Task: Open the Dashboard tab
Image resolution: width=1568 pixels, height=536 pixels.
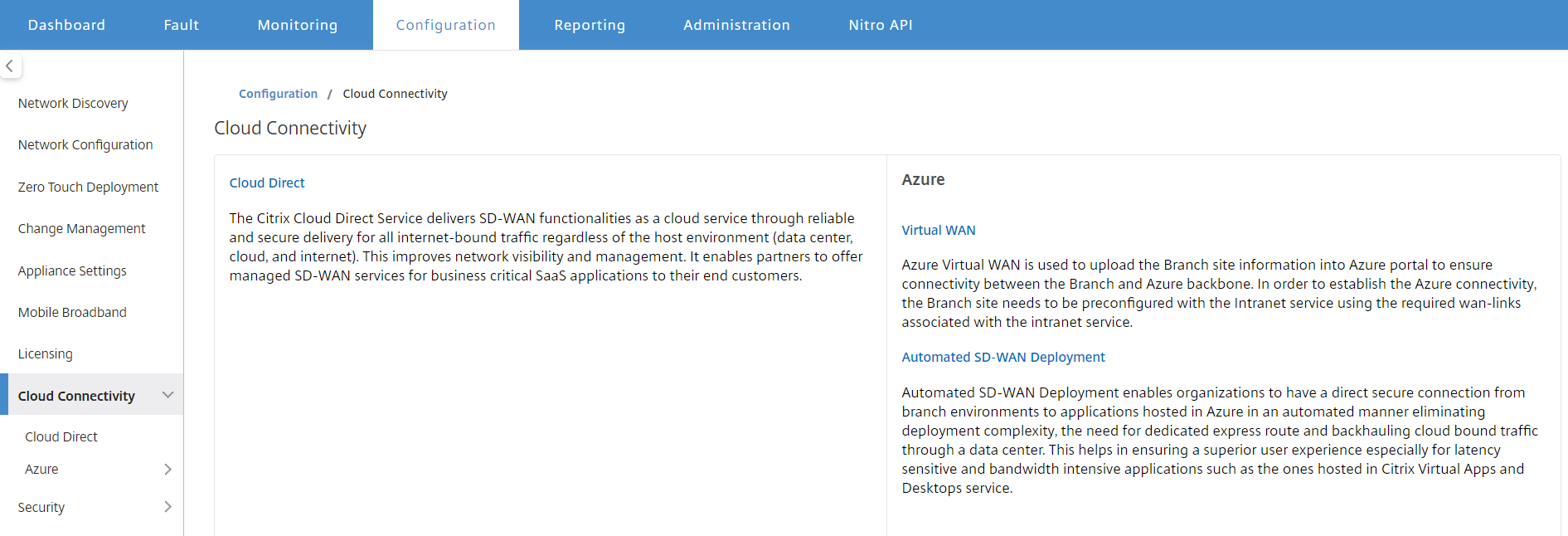Action: pos(66,25)
